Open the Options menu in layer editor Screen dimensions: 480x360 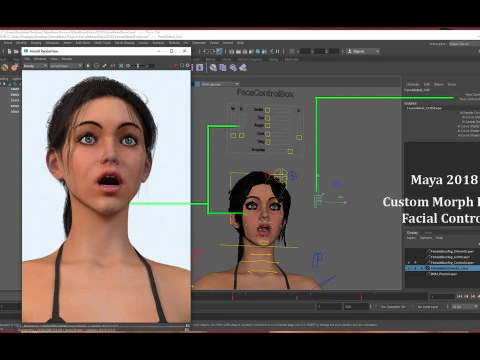click(426, 238)
